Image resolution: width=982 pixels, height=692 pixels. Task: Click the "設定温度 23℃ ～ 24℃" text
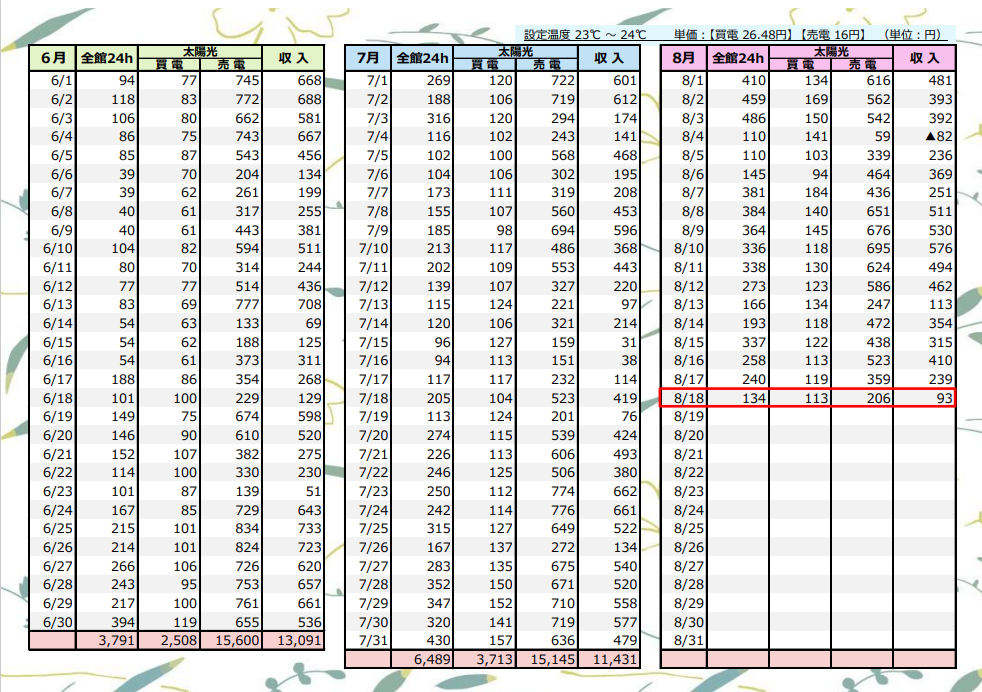coord(585,34)
